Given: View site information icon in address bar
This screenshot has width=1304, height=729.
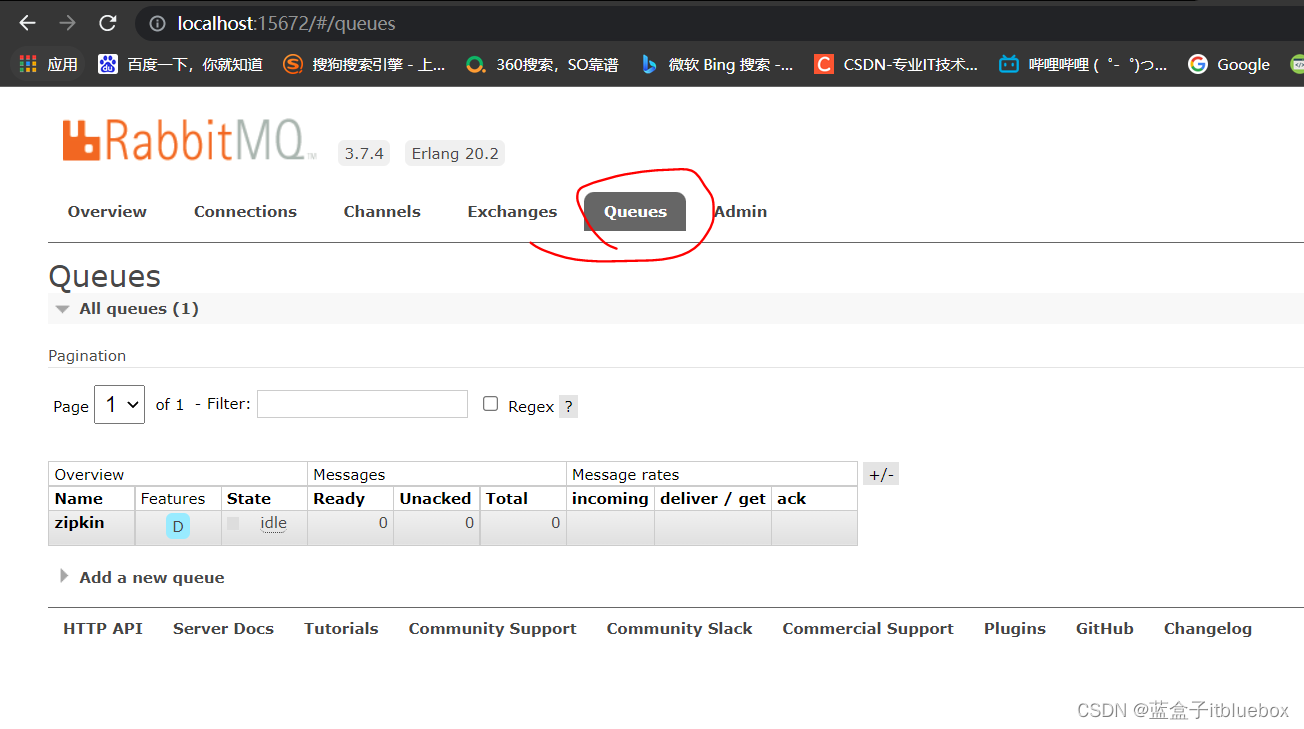Looking at the screenshot, I should (x=157, y=23).
